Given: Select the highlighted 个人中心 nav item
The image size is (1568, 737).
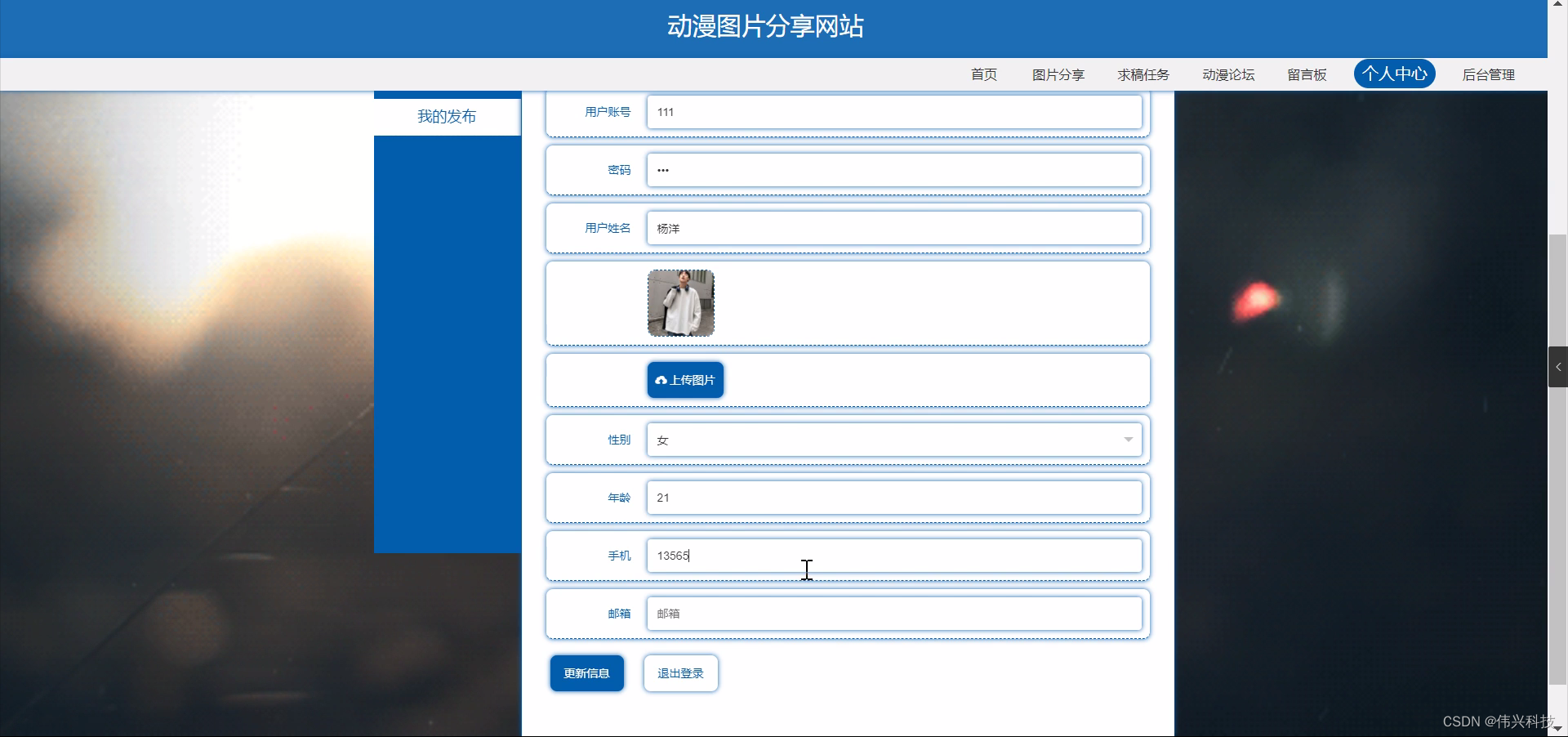Looking at the screenshot, I should point(1394,74).
